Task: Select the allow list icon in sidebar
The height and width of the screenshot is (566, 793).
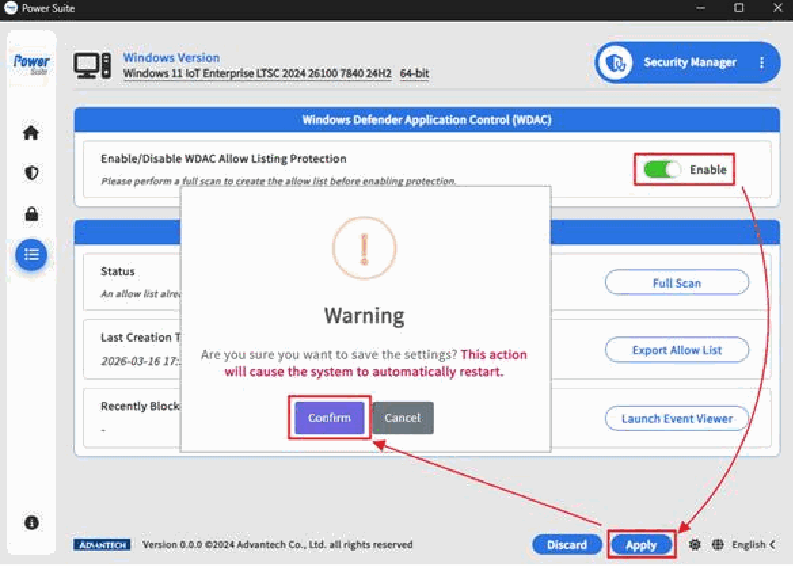Action: (31, 254)
